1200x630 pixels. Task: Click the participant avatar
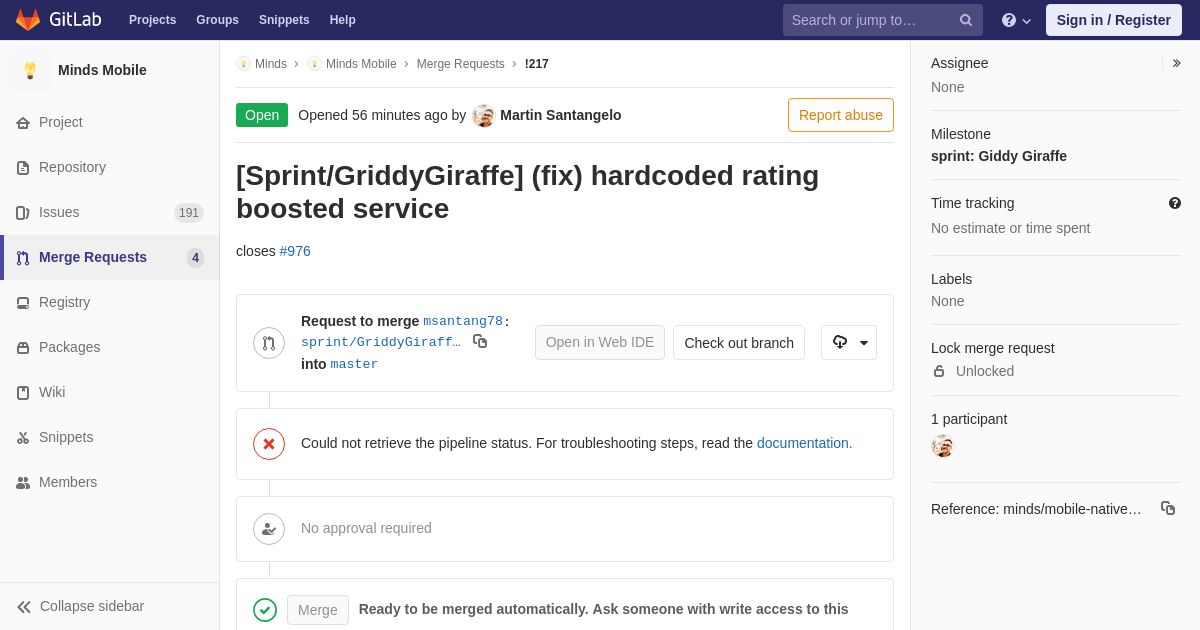point(943,446)
